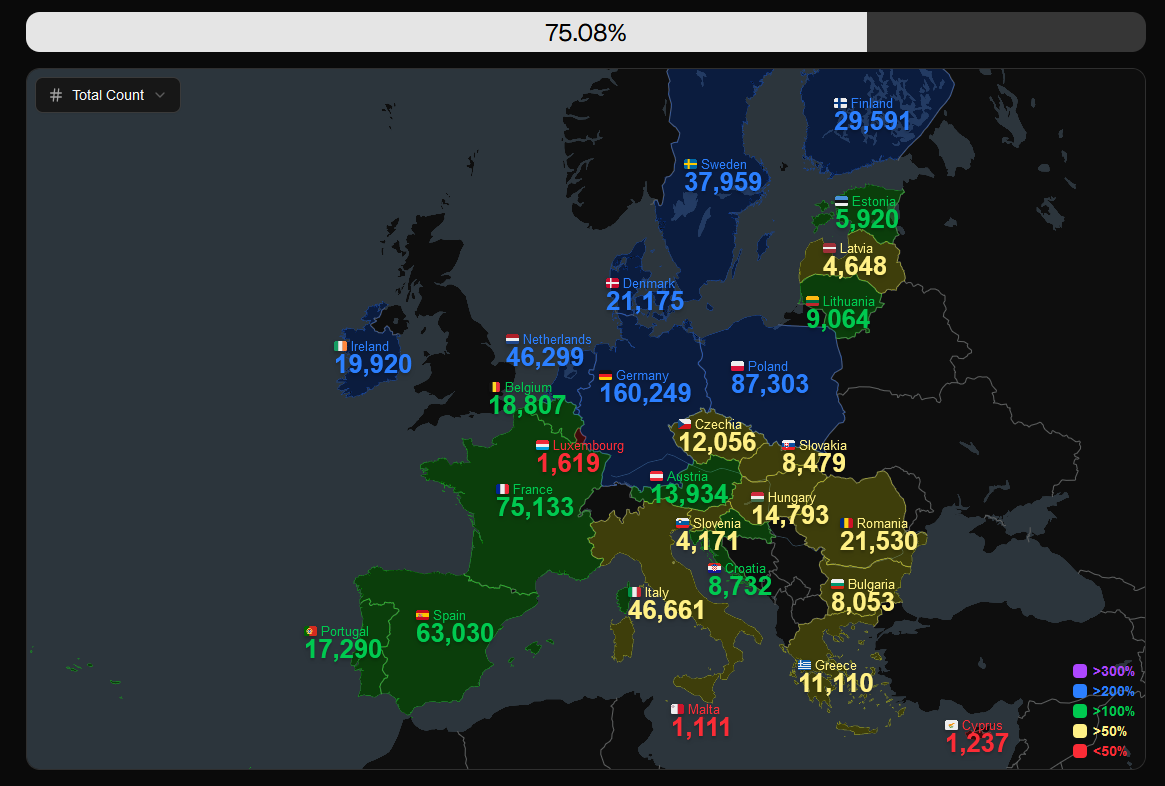
Task: Click the Czechia flag icon
Action: click(x=684, y=424)
